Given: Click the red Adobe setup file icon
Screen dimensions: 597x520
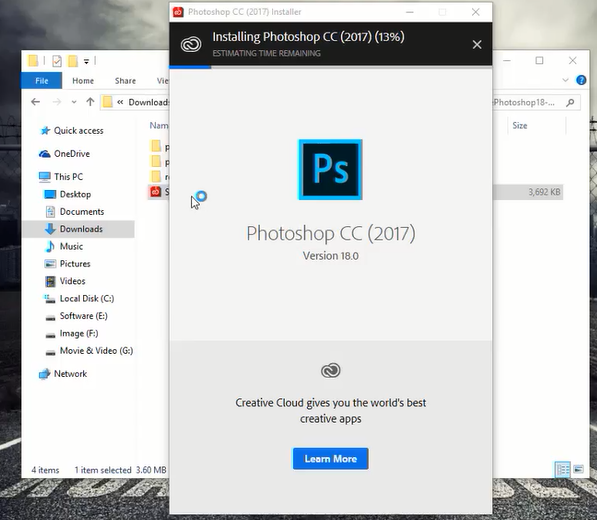Looking at the screenshot, I should tap(155, 191).
